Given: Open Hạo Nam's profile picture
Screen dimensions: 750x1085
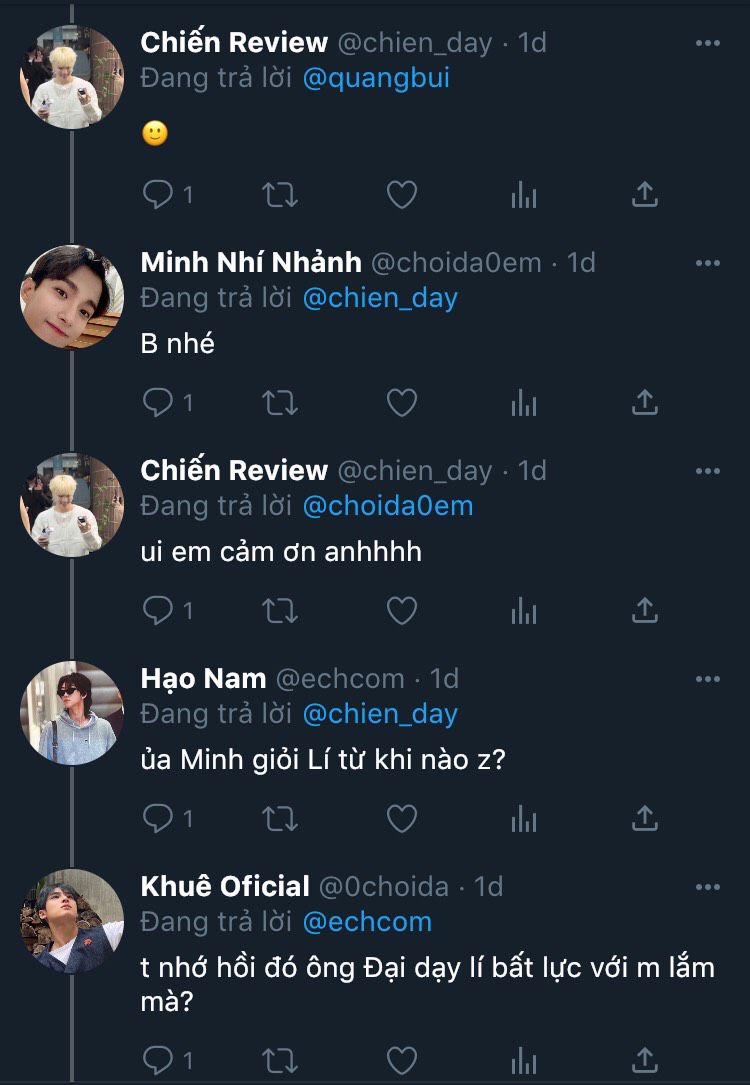Looking at the screenshot, I should (71, 713).
